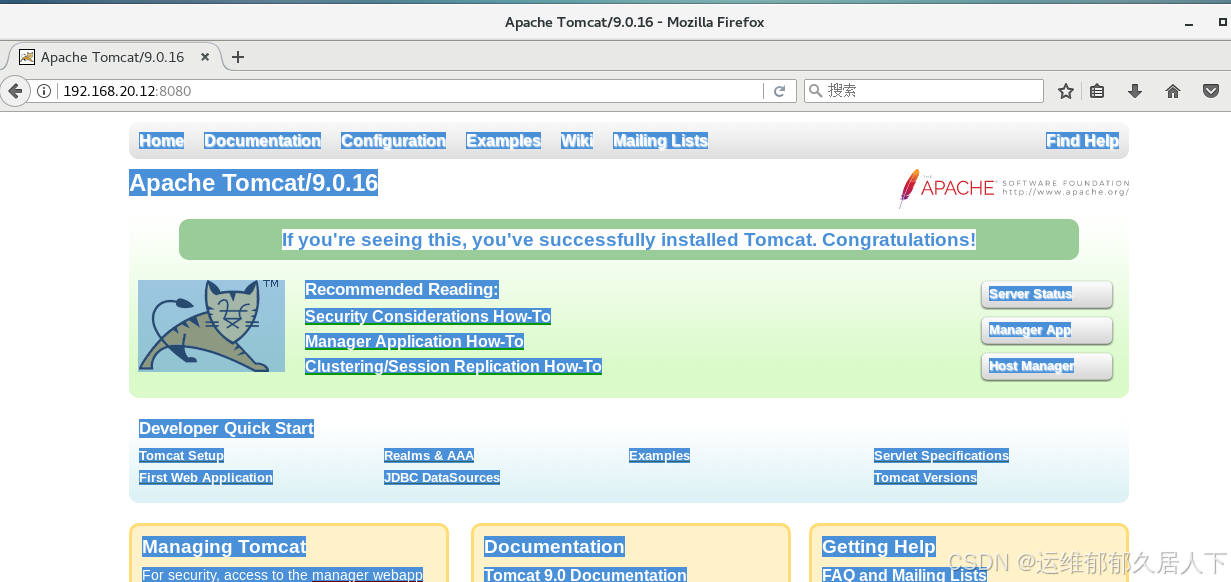This screenshot has width=1231, height=582.
Task: Open the site info icon in the address bar
Action: coord(44,91)
